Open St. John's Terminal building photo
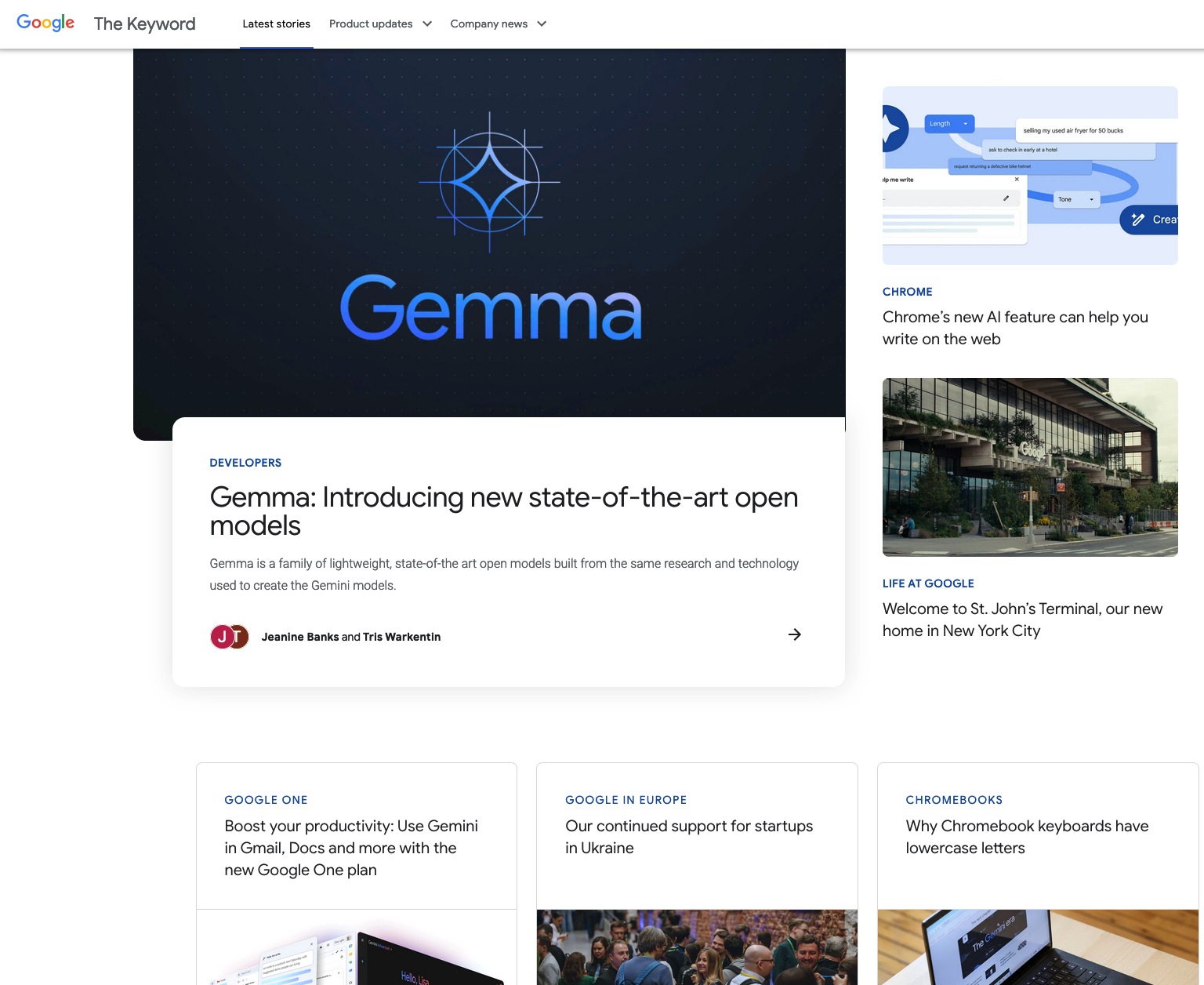The height and width of the screenshot is (985, 1204). click(x=1029, y=467)
